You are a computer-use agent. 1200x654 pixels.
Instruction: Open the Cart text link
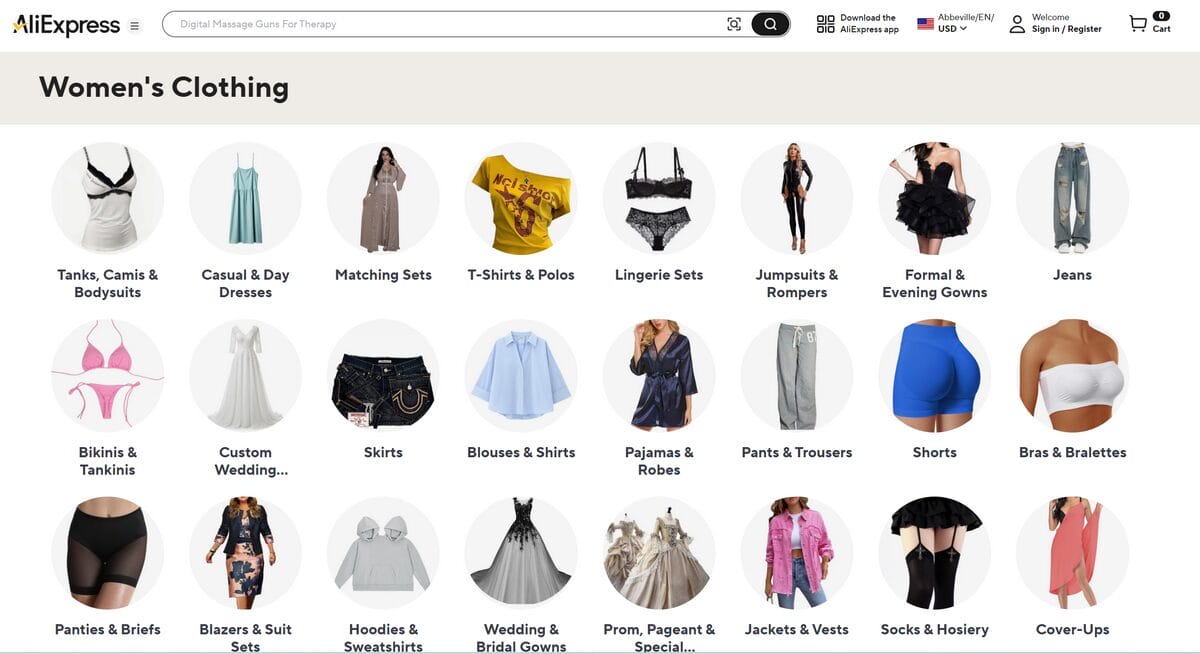pos(1161,29)
